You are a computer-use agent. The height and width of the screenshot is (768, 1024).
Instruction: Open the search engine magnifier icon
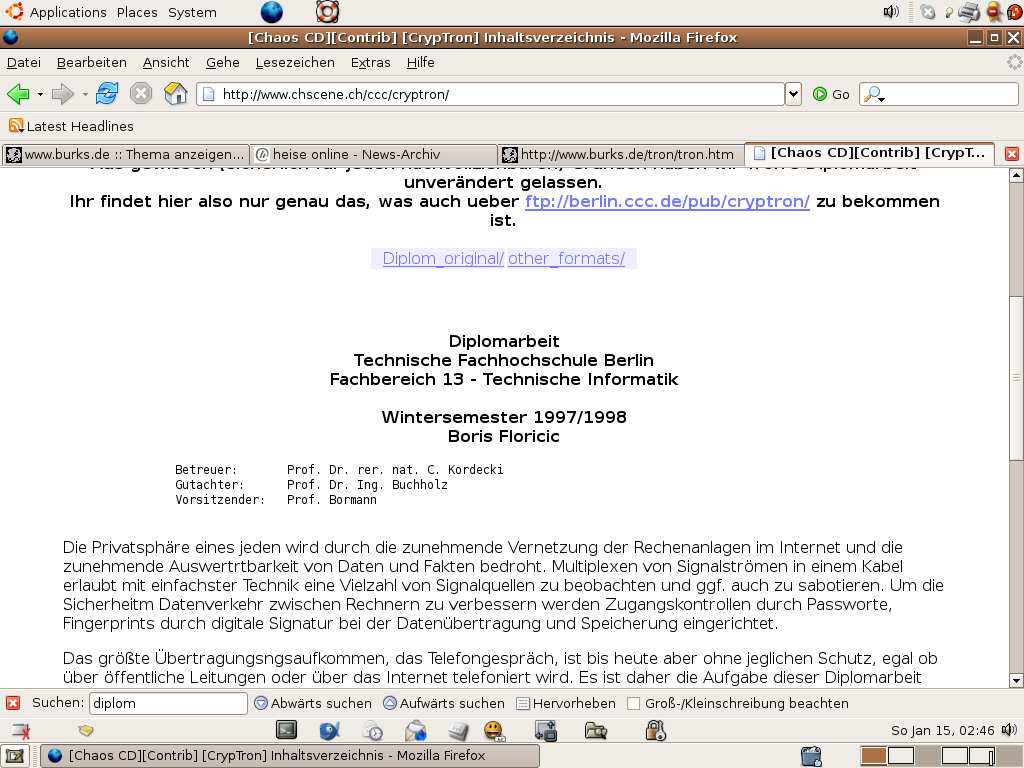point(874,95)
